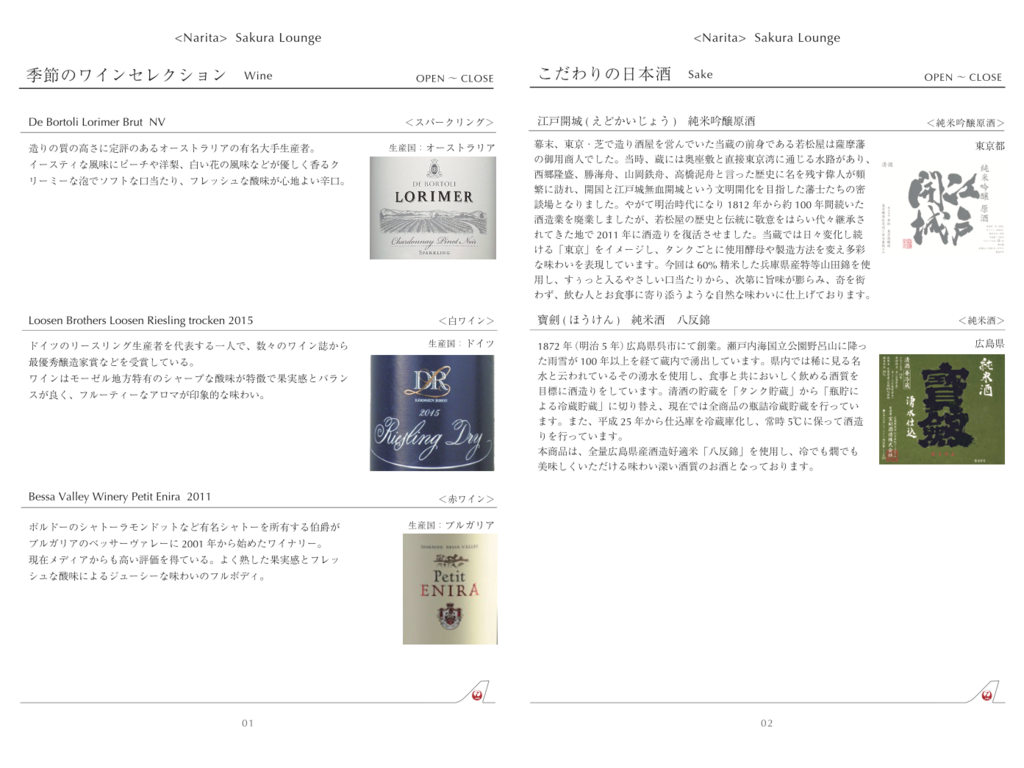Click 'OPEN ~ CLOSE' on the sake page
The width and height of the screenshot is (1024, 768).
(963, 77)
